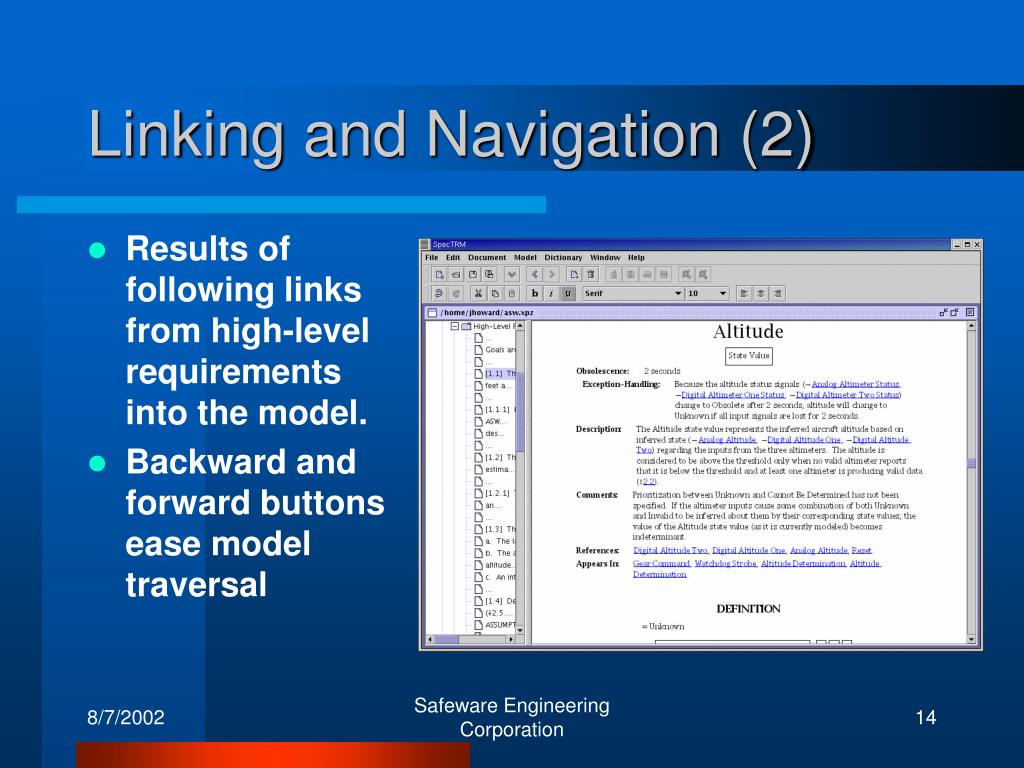Click the trash delete toolbar icon
This screenshot has height=768, width=1024.
click(591, 275)
